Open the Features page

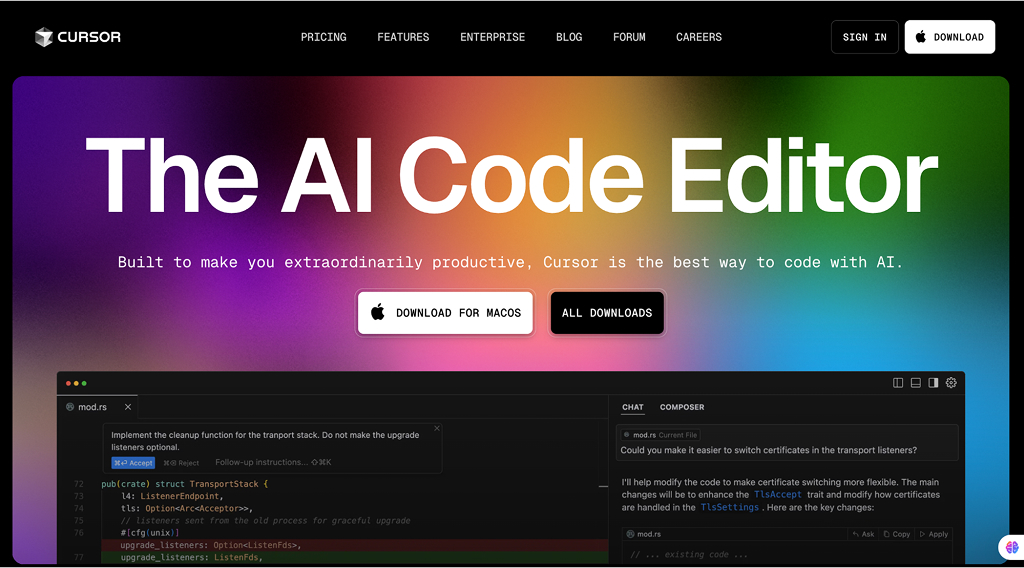403,37
